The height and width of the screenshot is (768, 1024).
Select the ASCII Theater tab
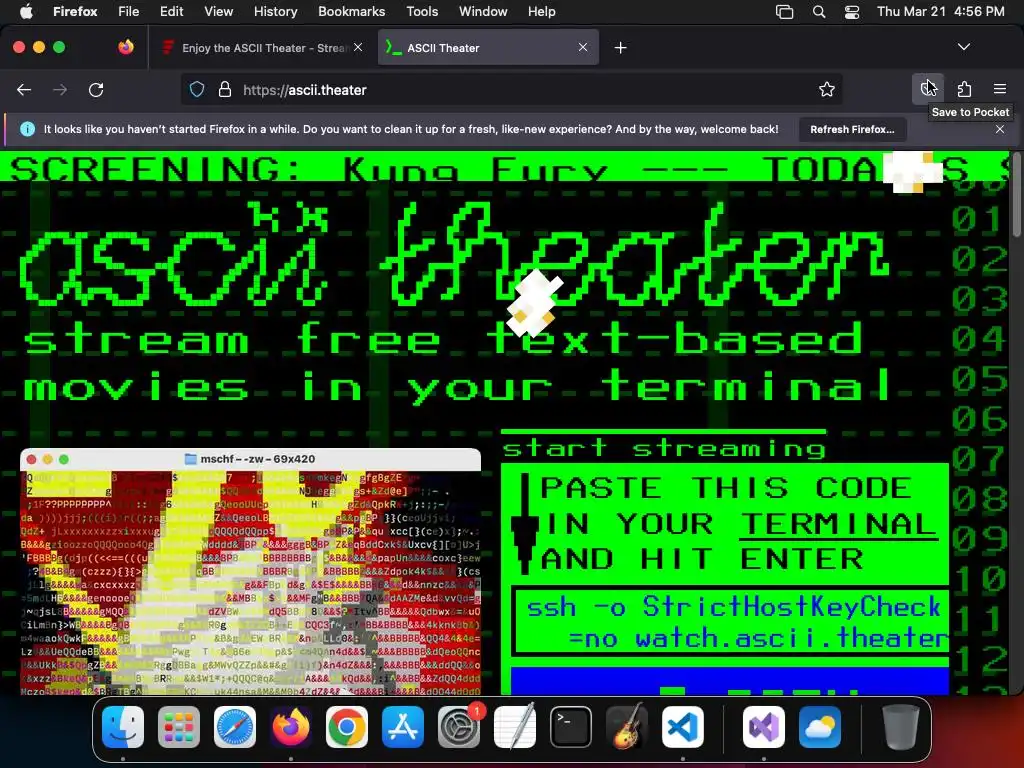pyautogui.click(x=488, y=48)
